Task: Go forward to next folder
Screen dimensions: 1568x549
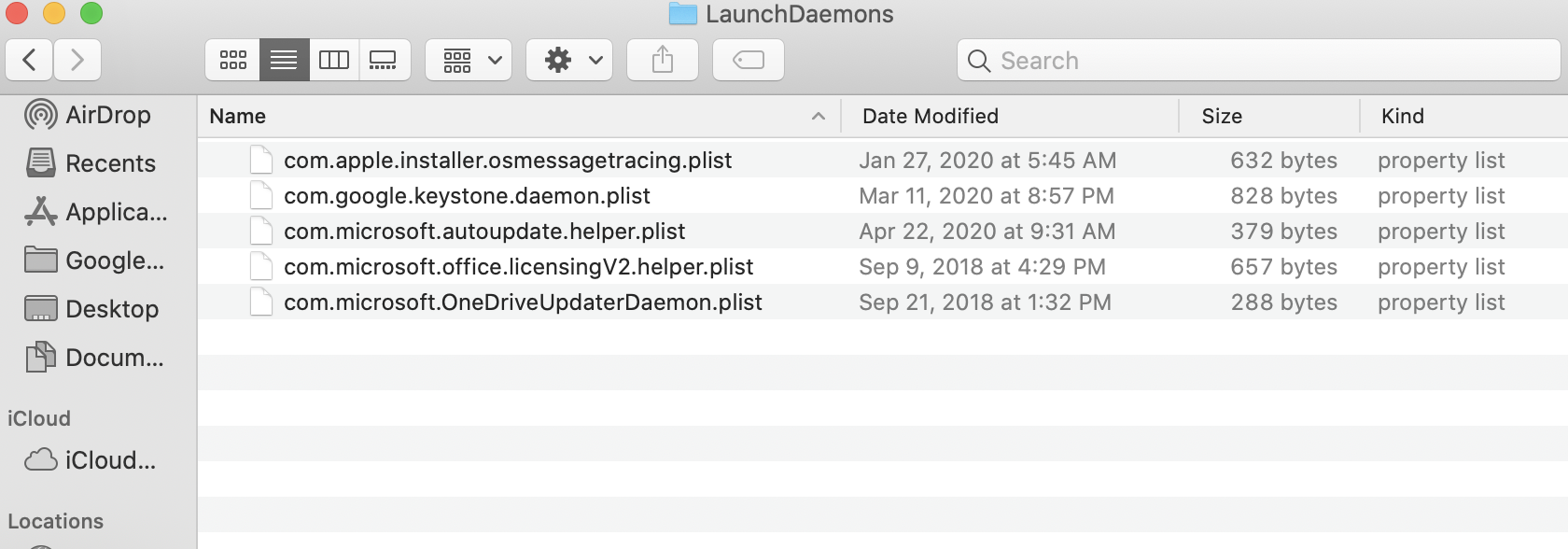Action: (x=77, y=61)
